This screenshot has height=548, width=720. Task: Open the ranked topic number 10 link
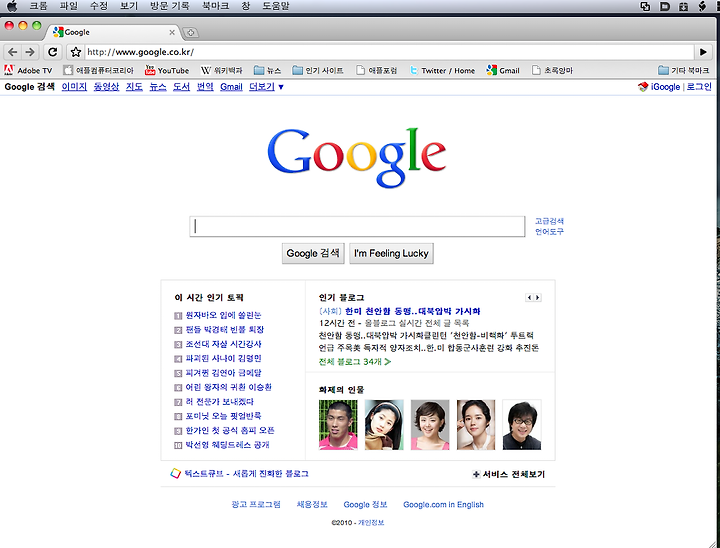(227, 445)
